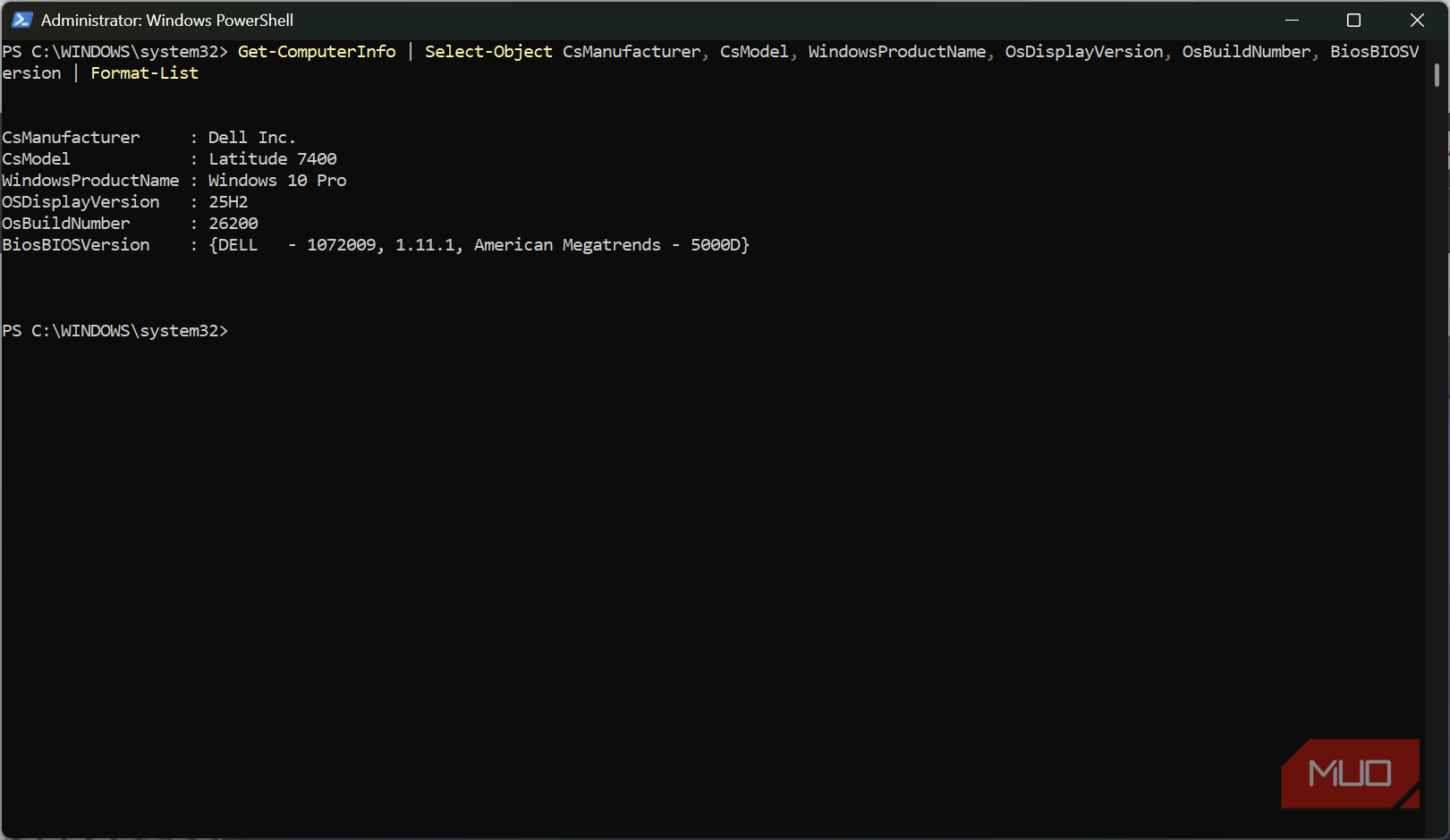The height and width of the screenshot is (840, 1450).
Task: Click the title 'Administrator: Windows PowerShell'
Action: [x=167, y=20]
